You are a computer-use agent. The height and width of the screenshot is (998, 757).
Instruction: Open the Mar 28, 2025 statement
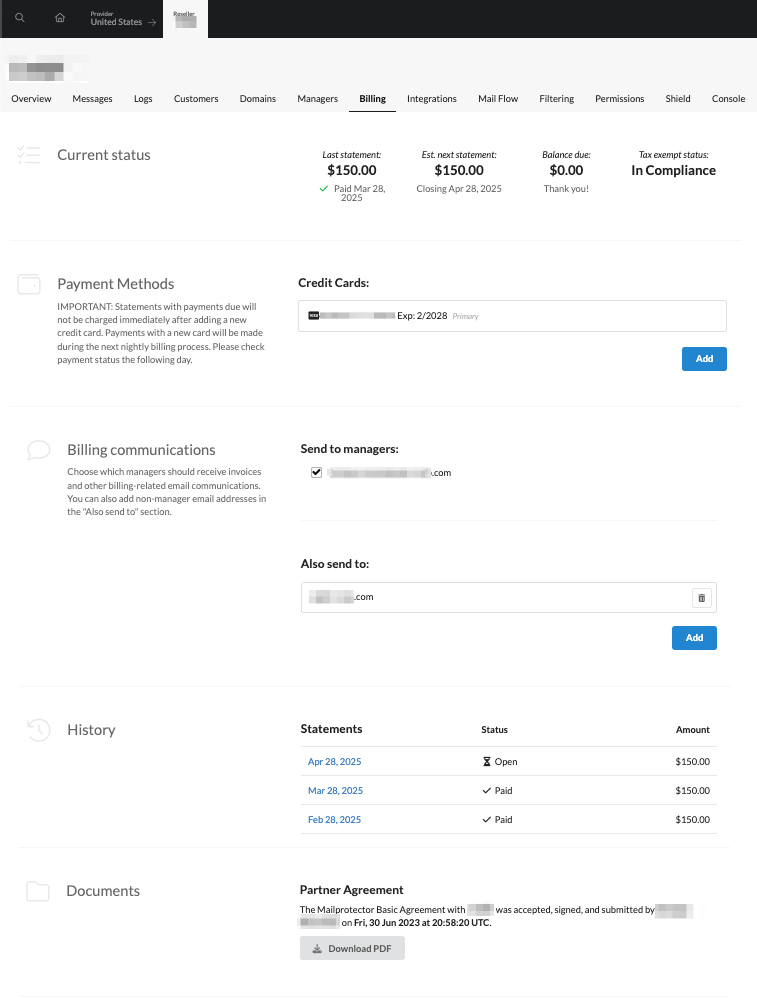pyautogui.click(x=335, y=791)
